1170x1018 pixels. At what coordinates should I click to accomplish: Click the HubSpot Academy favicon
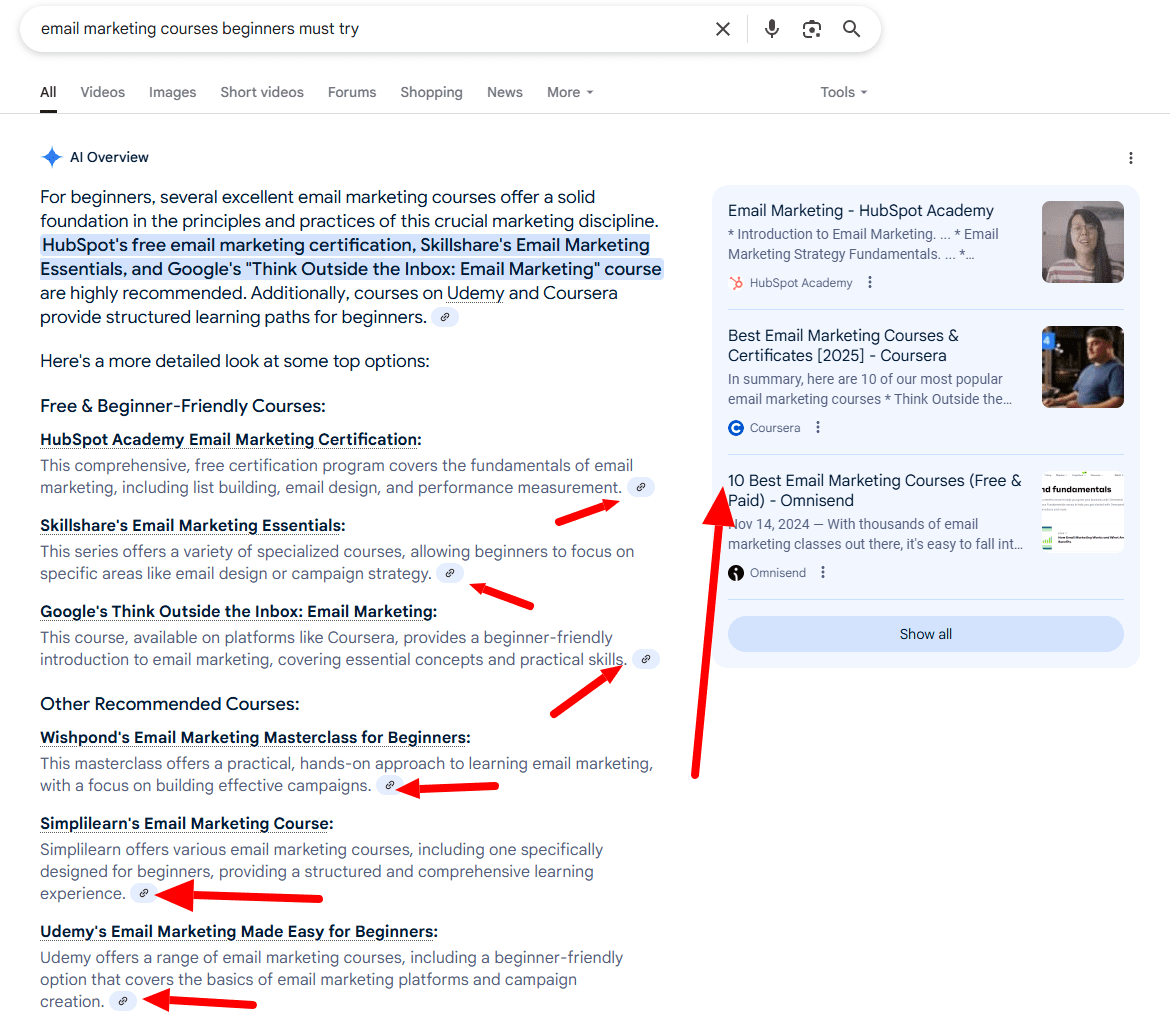(736, 283)
